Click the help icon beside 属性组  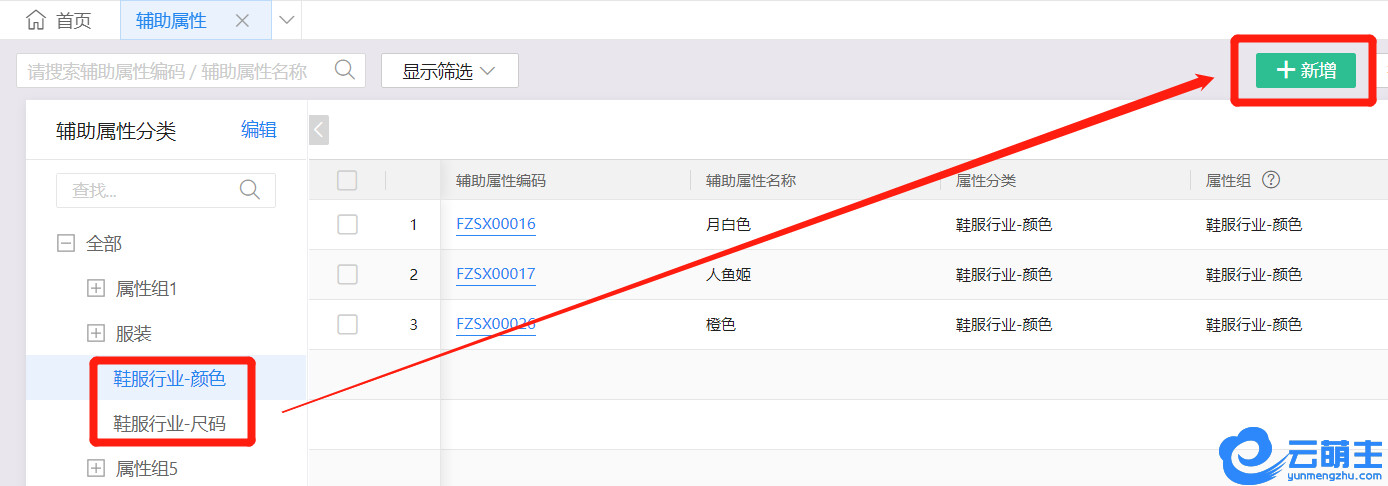point(1271,180)
